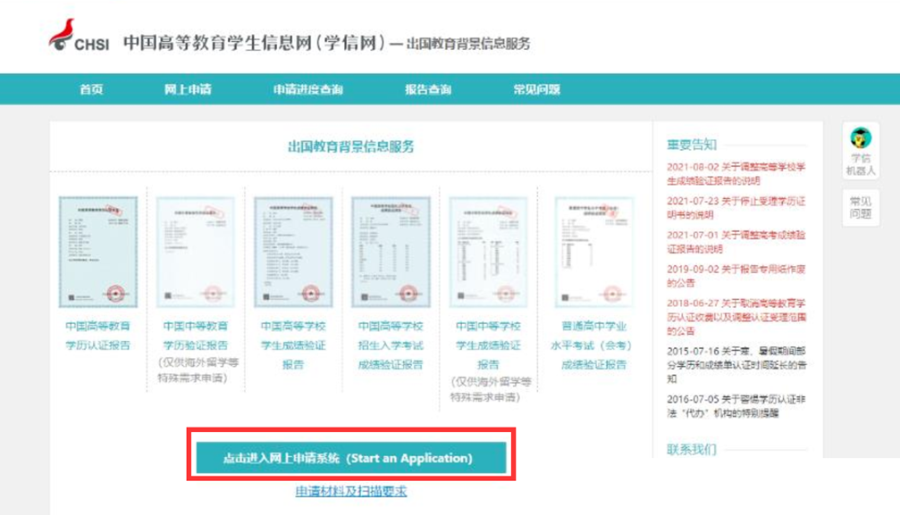Open 普通高中学业水平考试（会考）成绩验证报告 text link
Image resolution: width=900 pixels, height=515 pixels.
[x=594, y=345]
